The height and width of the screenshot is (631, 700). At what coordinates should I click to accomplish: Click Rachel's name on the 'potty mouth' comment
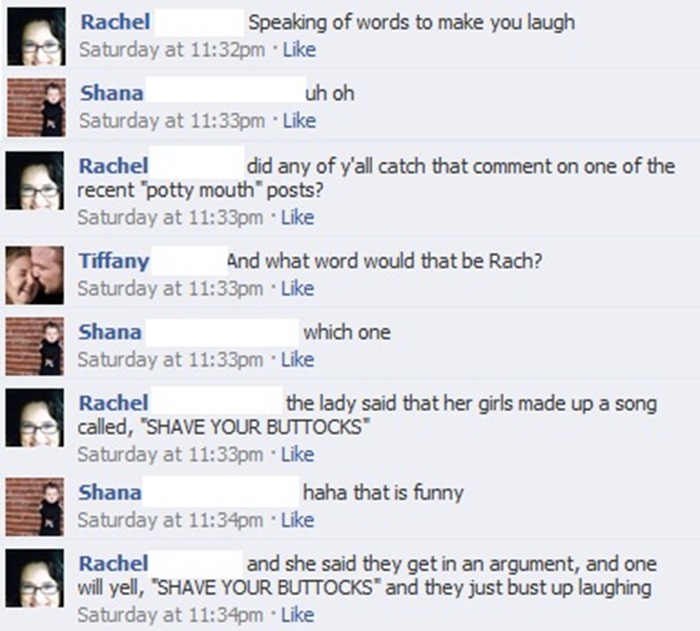click(113, 166)
